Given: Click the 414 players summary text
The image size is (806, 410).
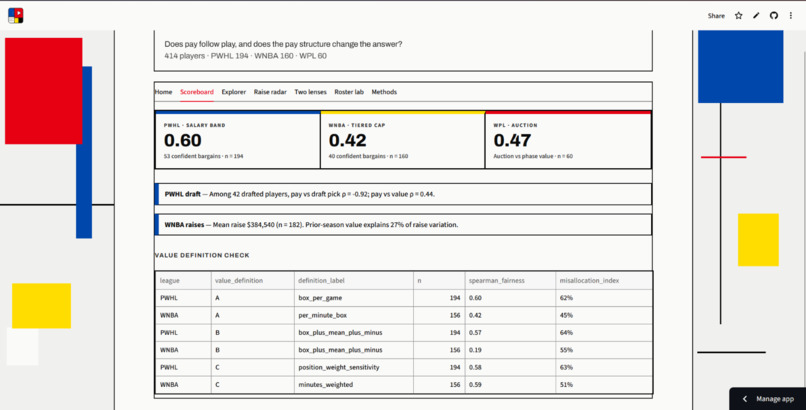Looking at the screenshot, I should (245, 56).
